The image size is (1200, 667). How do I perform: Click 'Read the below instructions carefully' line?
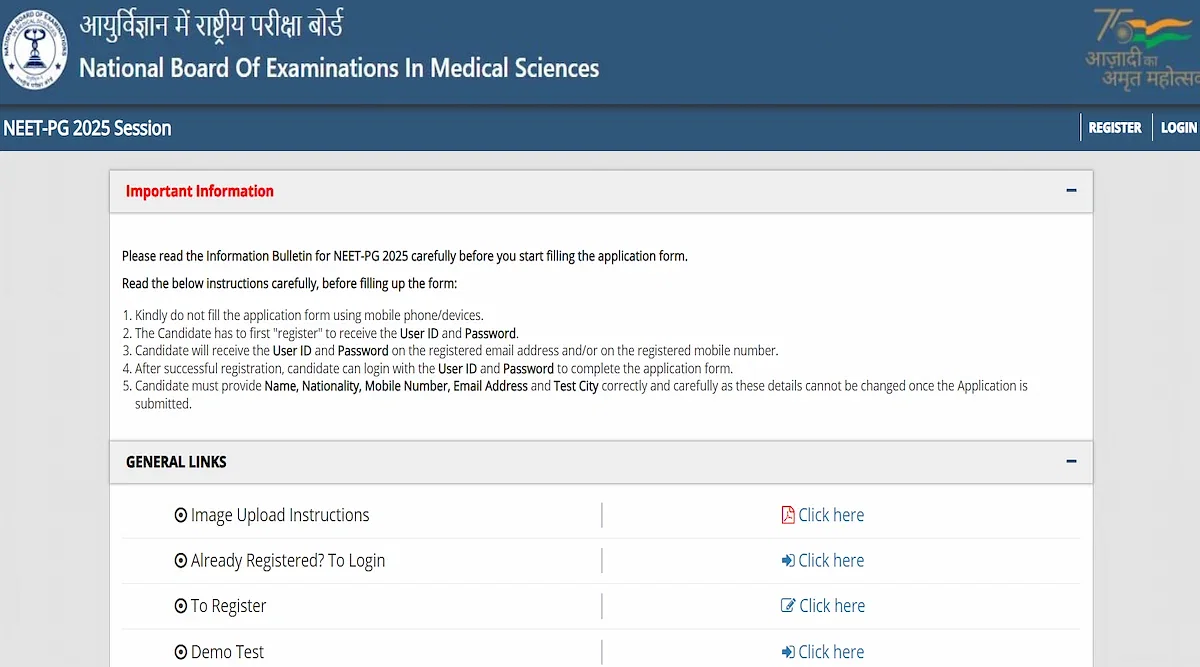pos(289,284)
